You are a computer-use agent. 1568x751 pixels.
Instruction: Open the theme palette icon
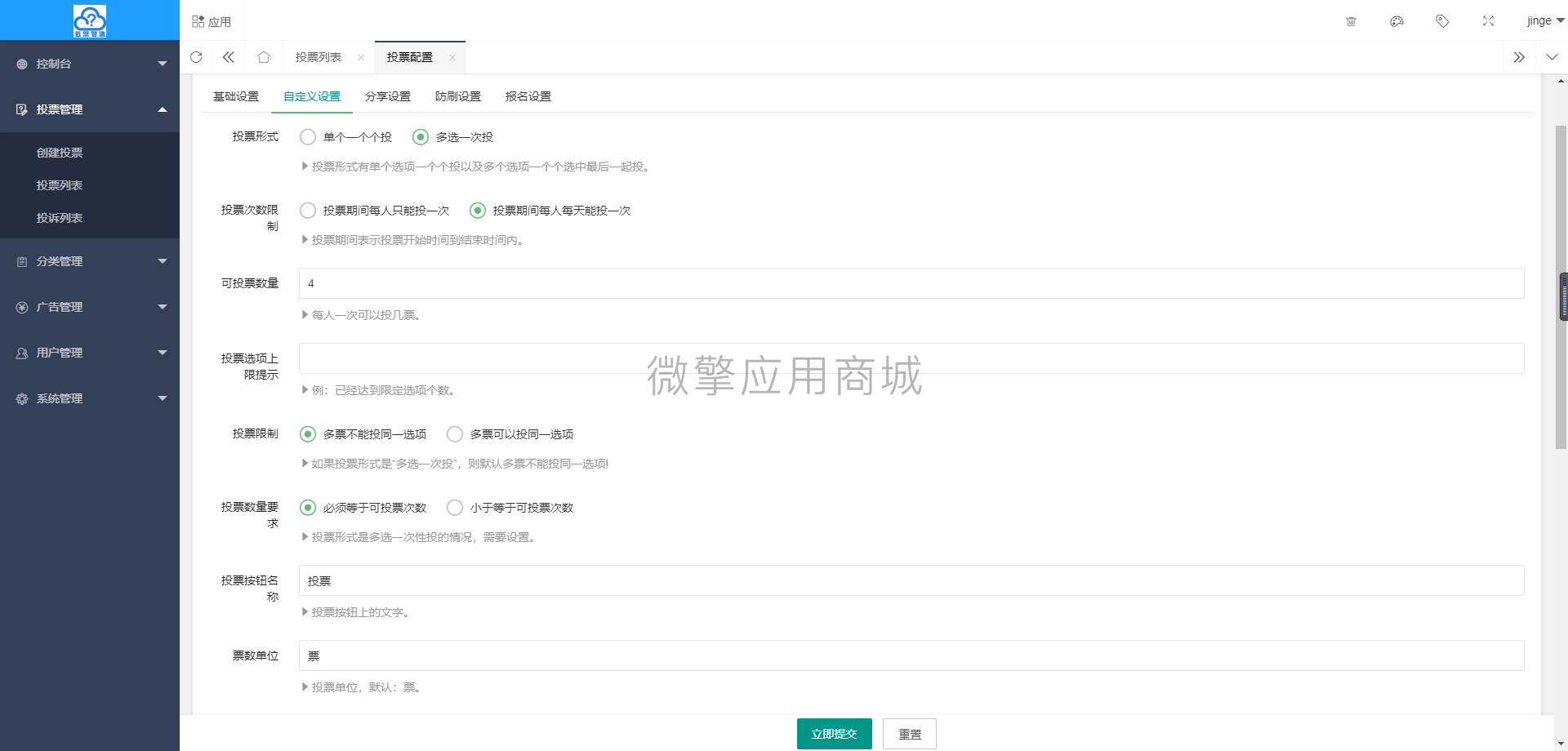(x=1396, y=21)
